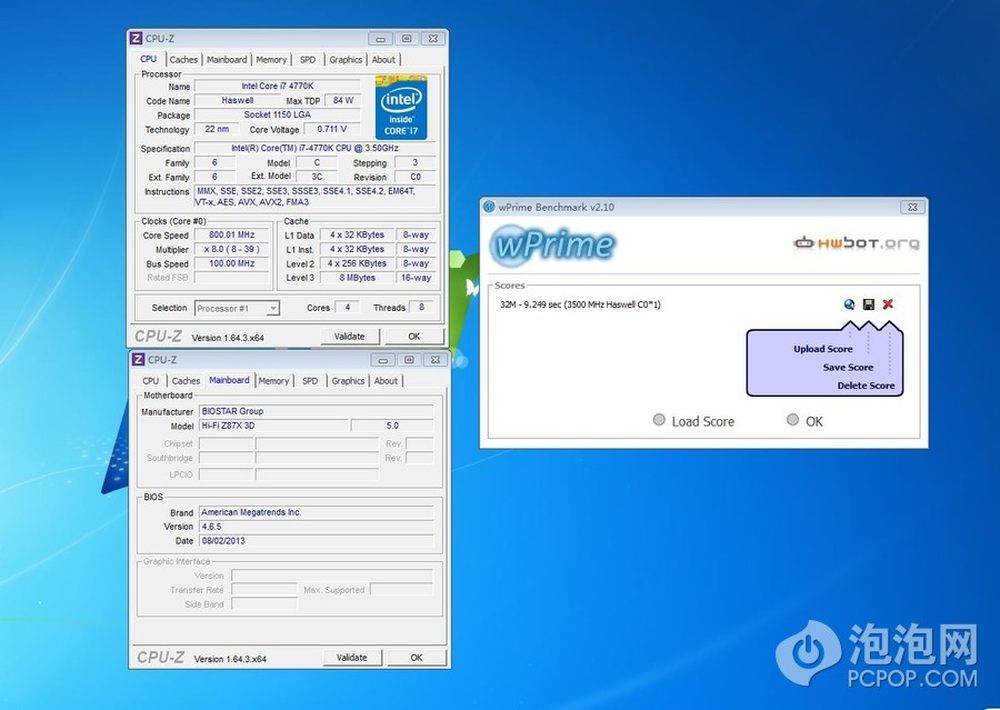Click the Intel Core i7 logo badge
Viewport: 1000px width, 710px height.
coord(401,108)
